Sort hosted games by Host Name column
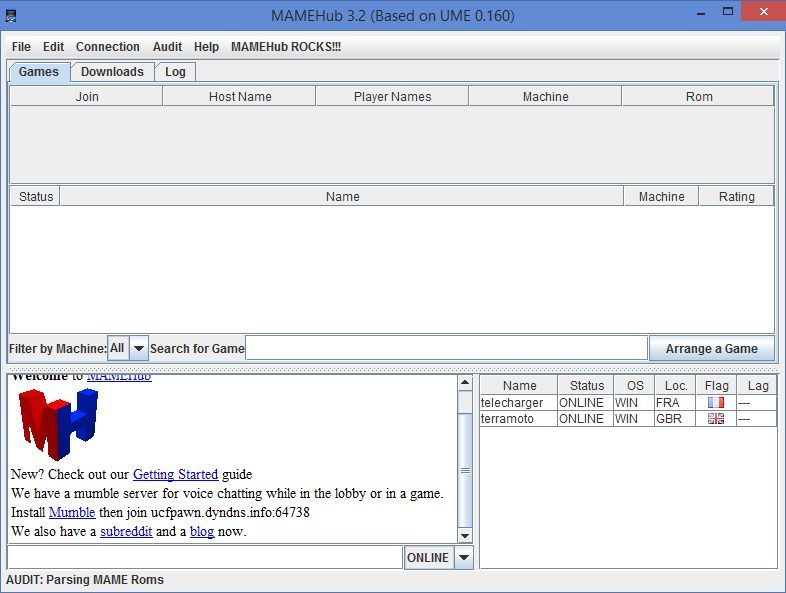786x593 pixels. pyautogui.click(x=240, y=96)
